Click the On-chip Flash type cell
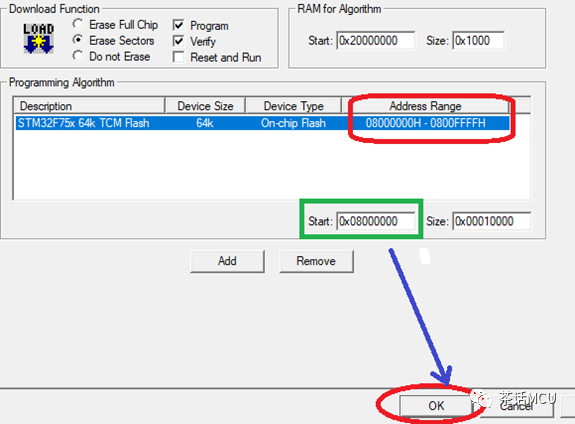The image size is (575, 424). click(293, 123)
